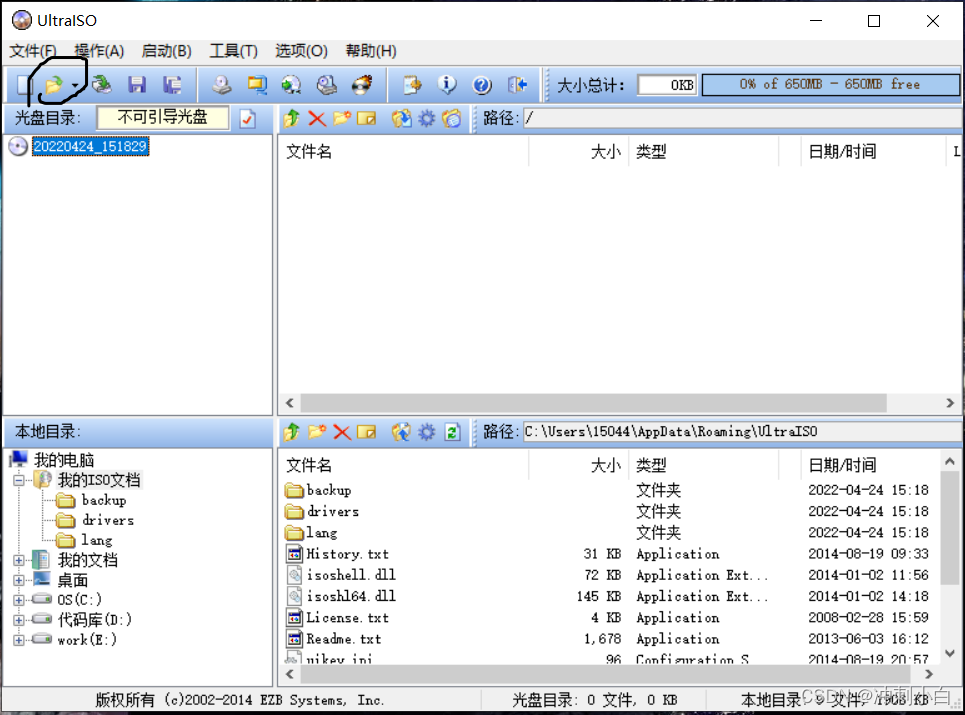
Task: Open the 帮助(H) menu
Action: [x=370, y=51]
